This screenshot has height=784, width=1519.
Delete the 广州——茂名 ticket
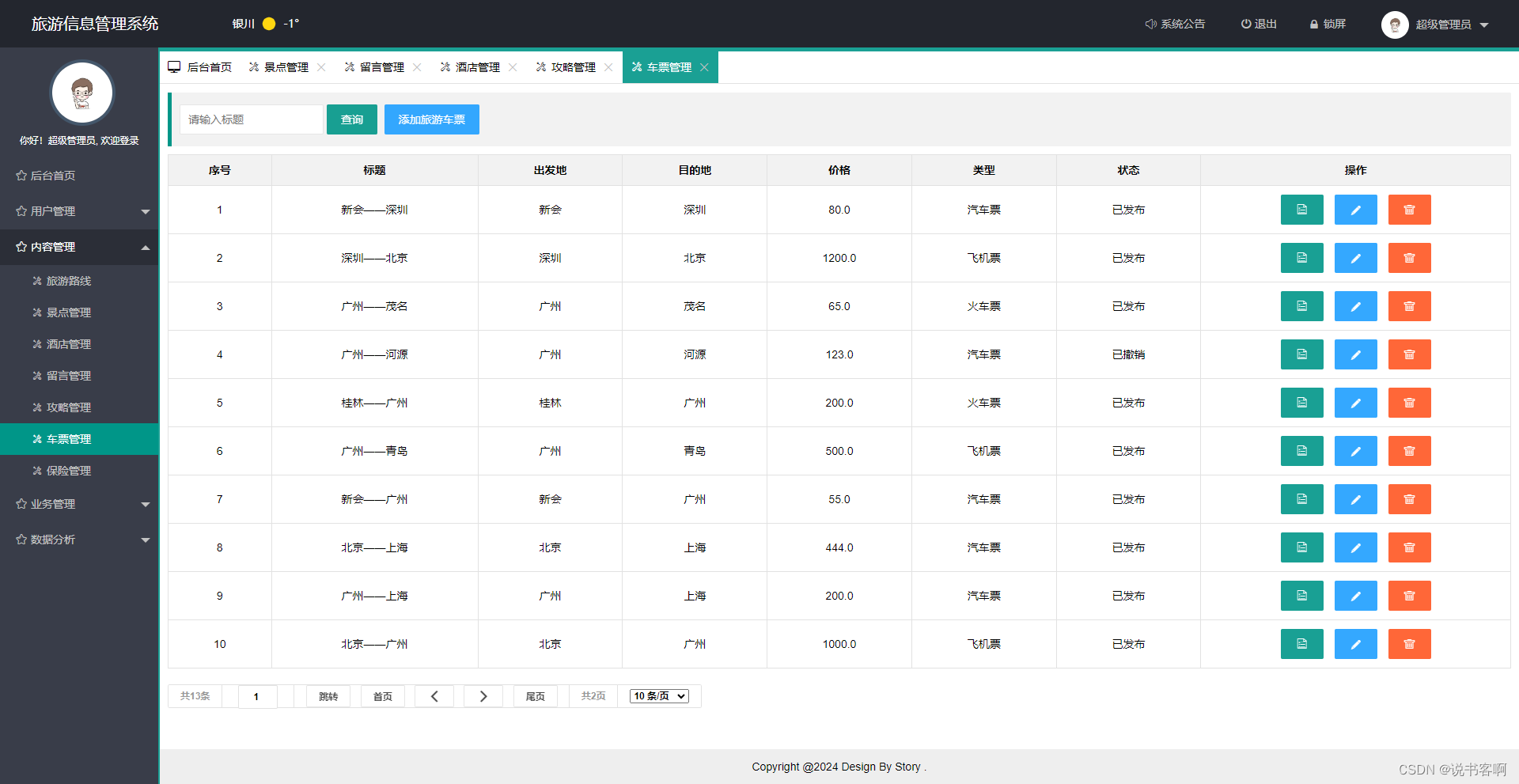pos(1409,306)
